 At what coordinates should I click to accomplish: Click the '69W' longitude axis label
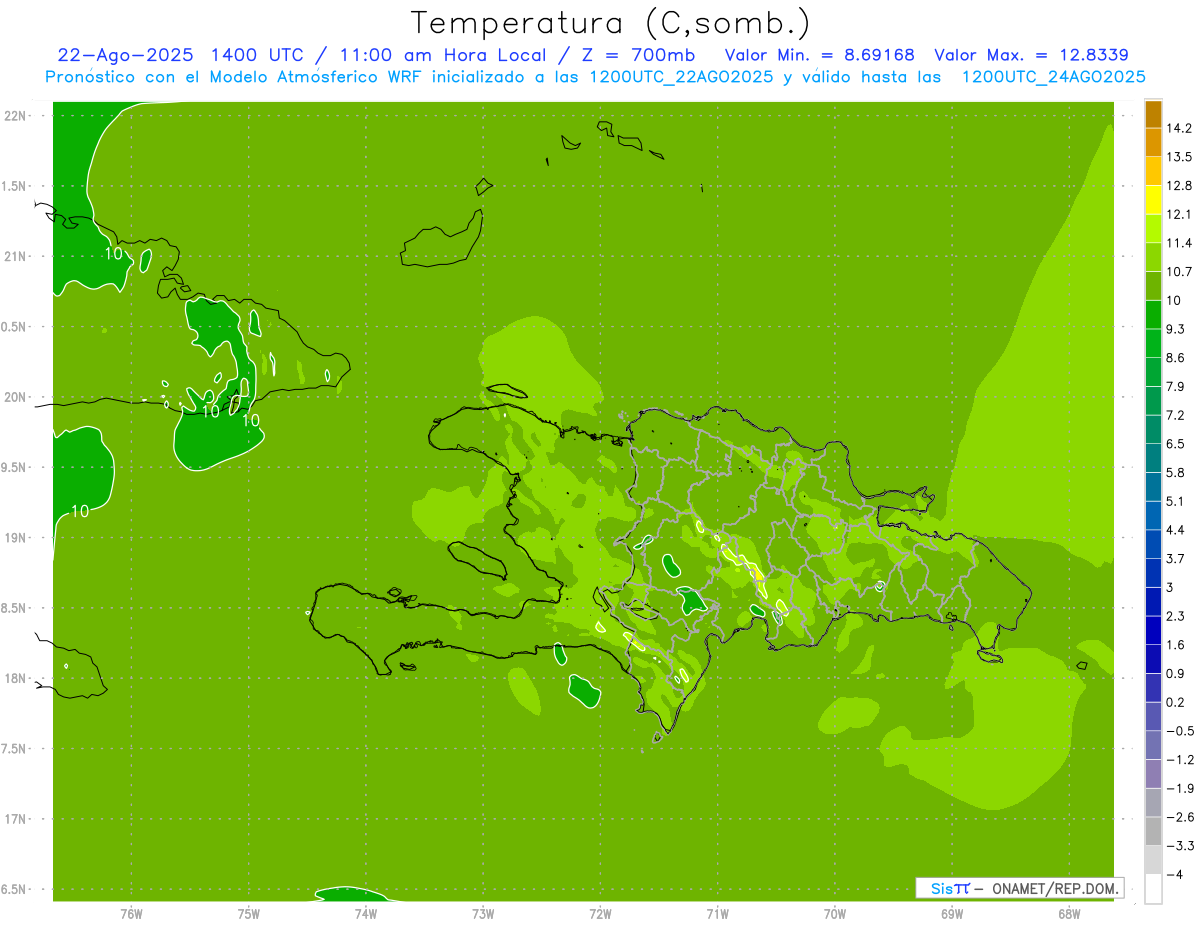[x=951, y=914]
